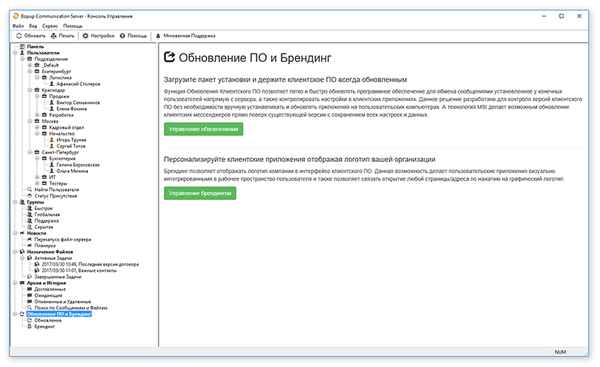This screenshot has height=367, width=600.
Task: Select the Поддержка group
Action: click(47, 221)
